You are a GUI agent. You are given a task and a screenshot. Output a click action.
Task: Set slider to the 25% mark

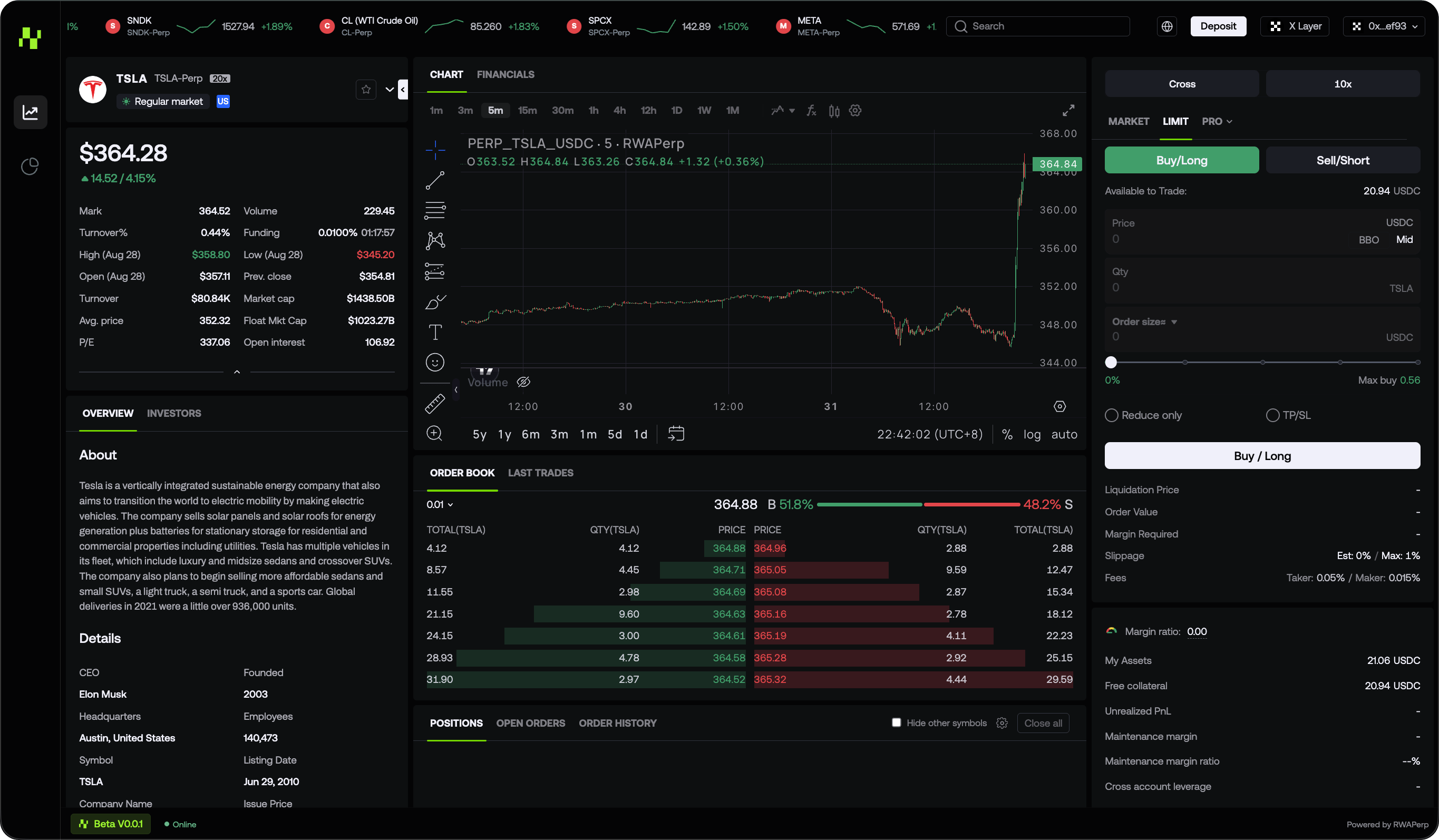(1185, 363)
